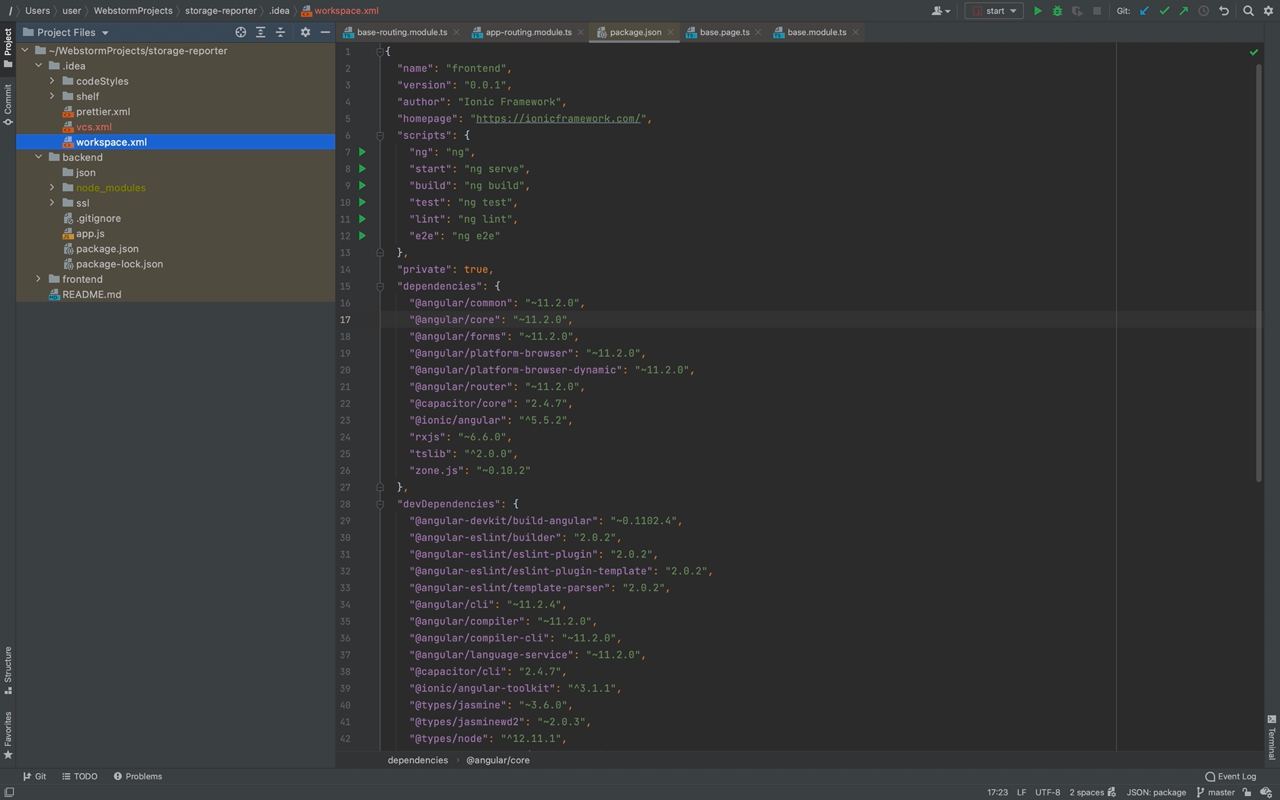This screenshot has width=1280, height=800.
Task: Open the start run configuration dropdown
Action: coord(994,11)
